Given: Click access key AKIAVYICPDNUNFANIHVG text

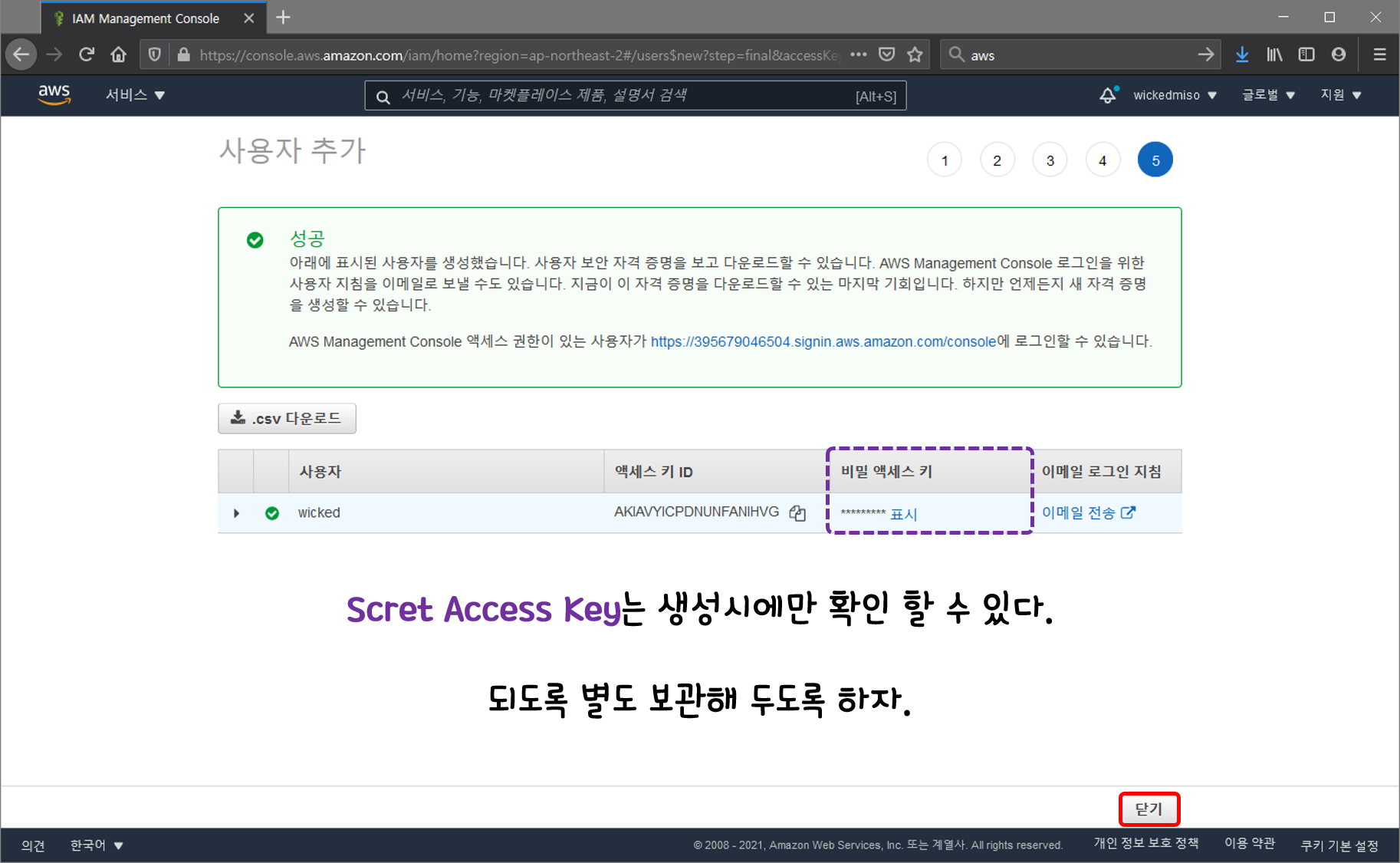Looking at the screenshot, I should tap(696, 512).
